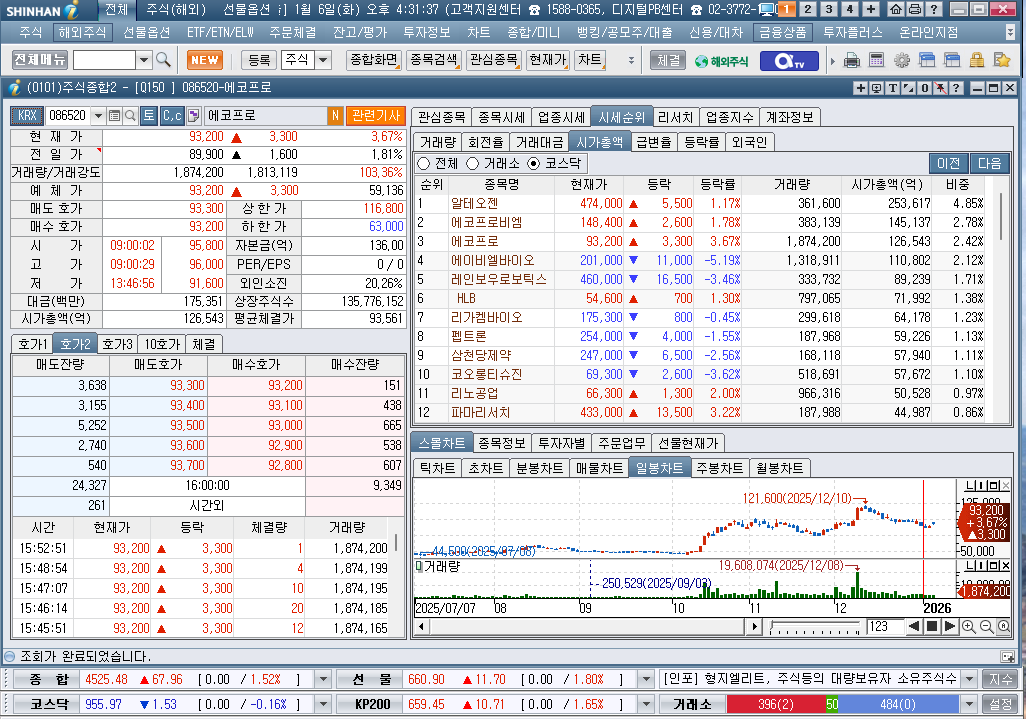Viewport: 1026px width, 719px height.
Task: Click the plus icon in 주식종합2 title bar
Action: [x=860, y=88]
